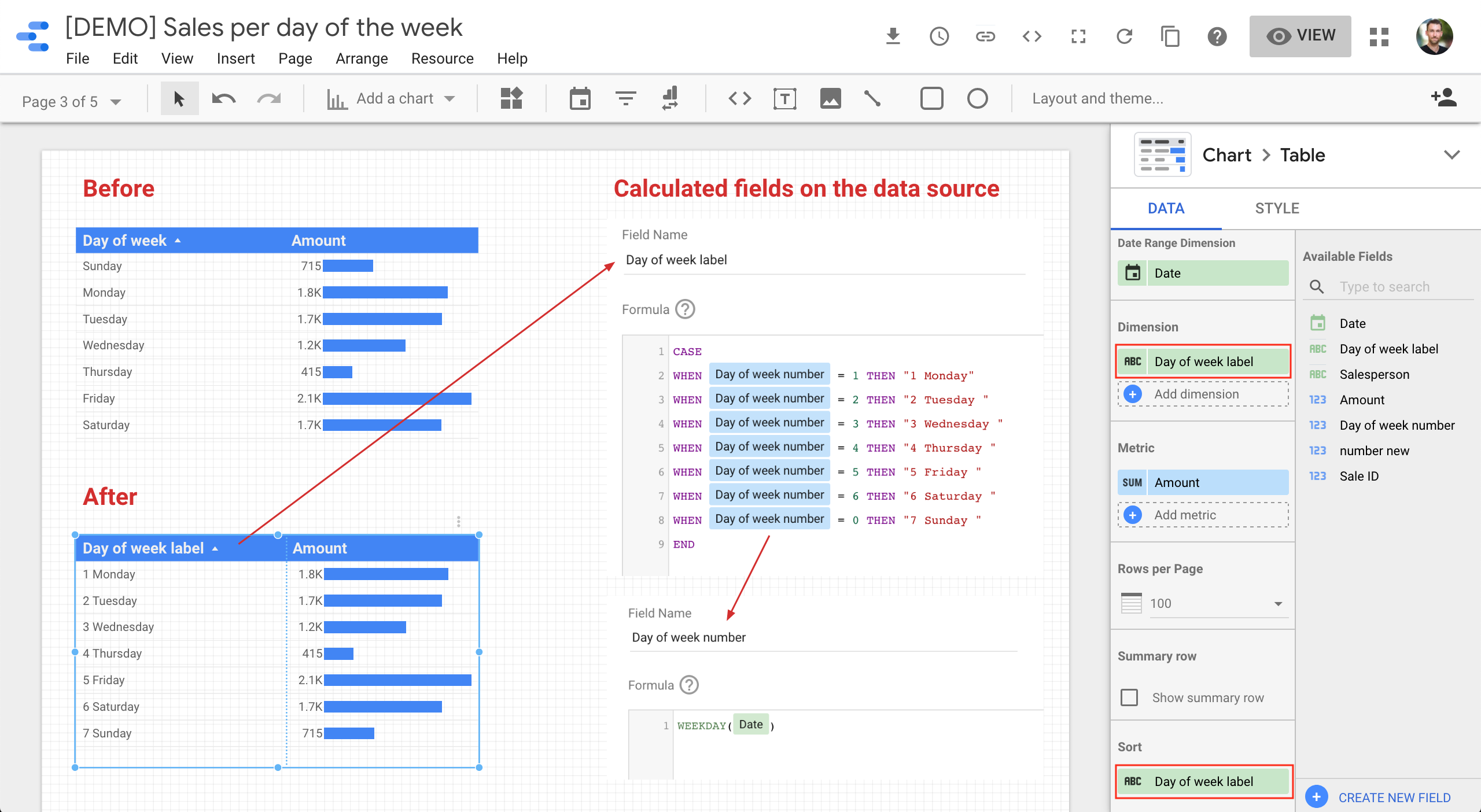This screenshot has width=1481, height=812.
Task: Expand the Add a chart dropdown
Action: (450, 99)
